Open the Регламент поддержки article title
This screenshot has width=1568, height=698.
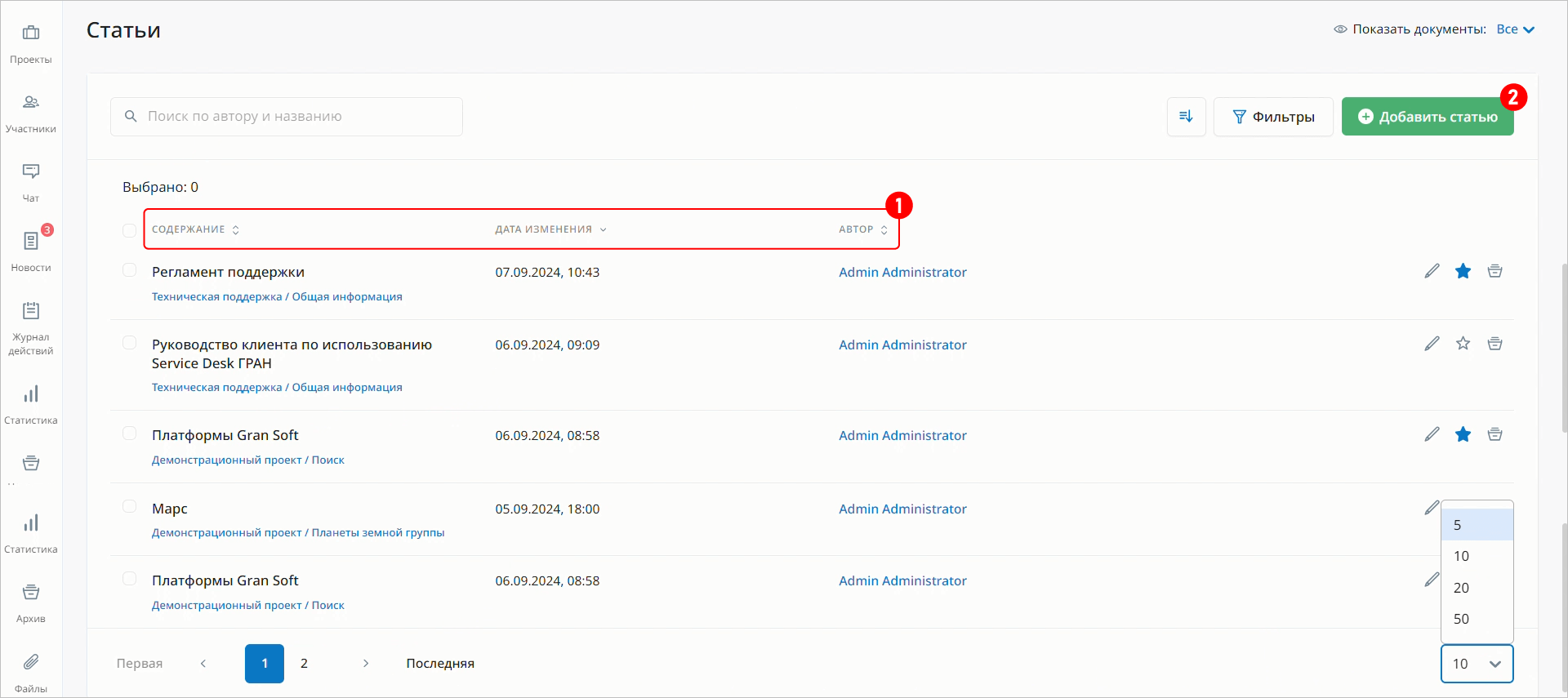coord(228,272)
